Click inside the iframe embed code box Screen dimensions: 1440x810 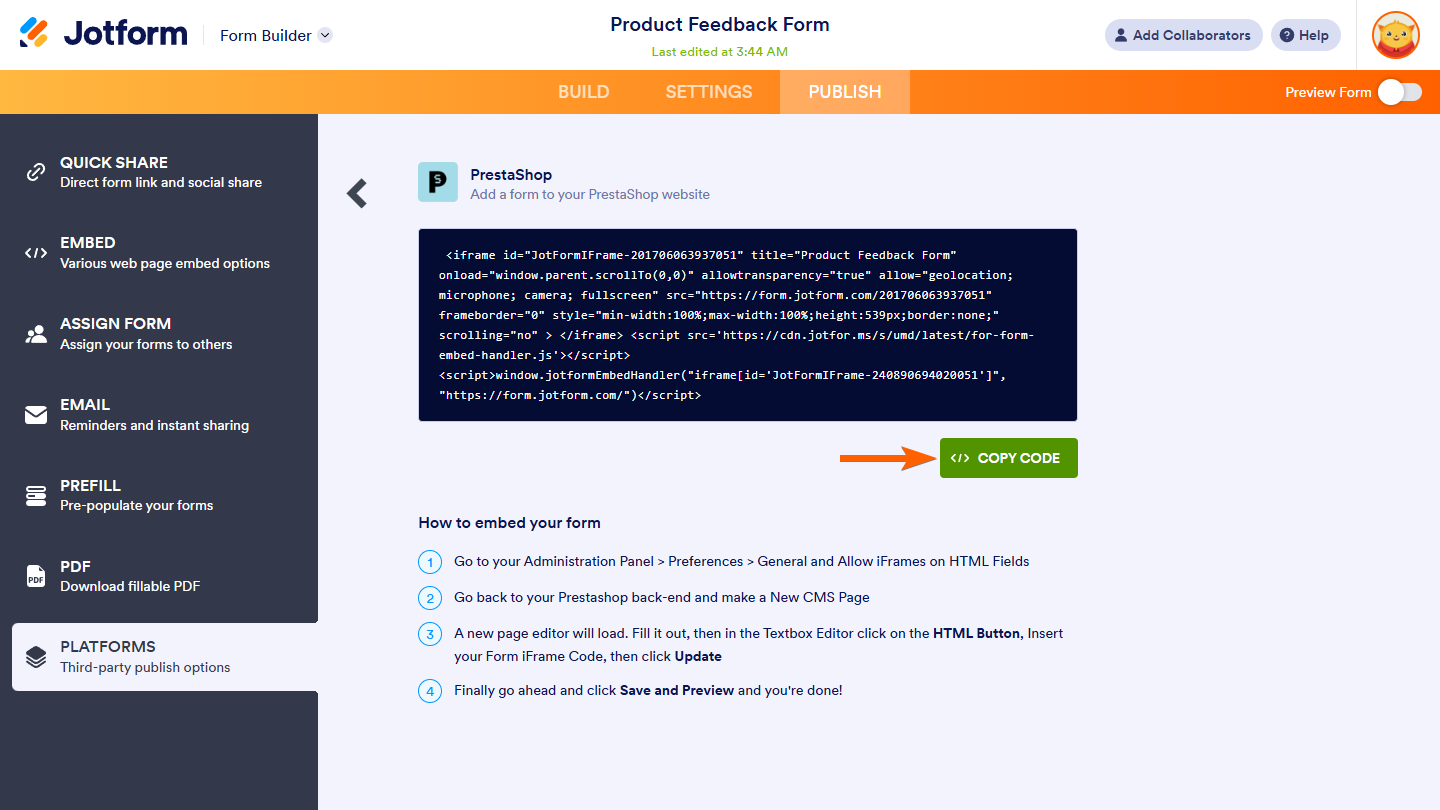pyautogui.click(x=747, y=325)
